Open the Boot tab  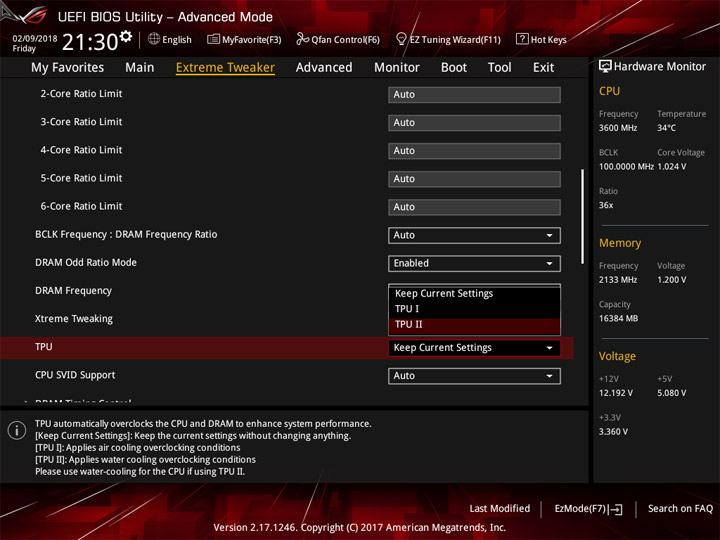click(x=454, y=68)
